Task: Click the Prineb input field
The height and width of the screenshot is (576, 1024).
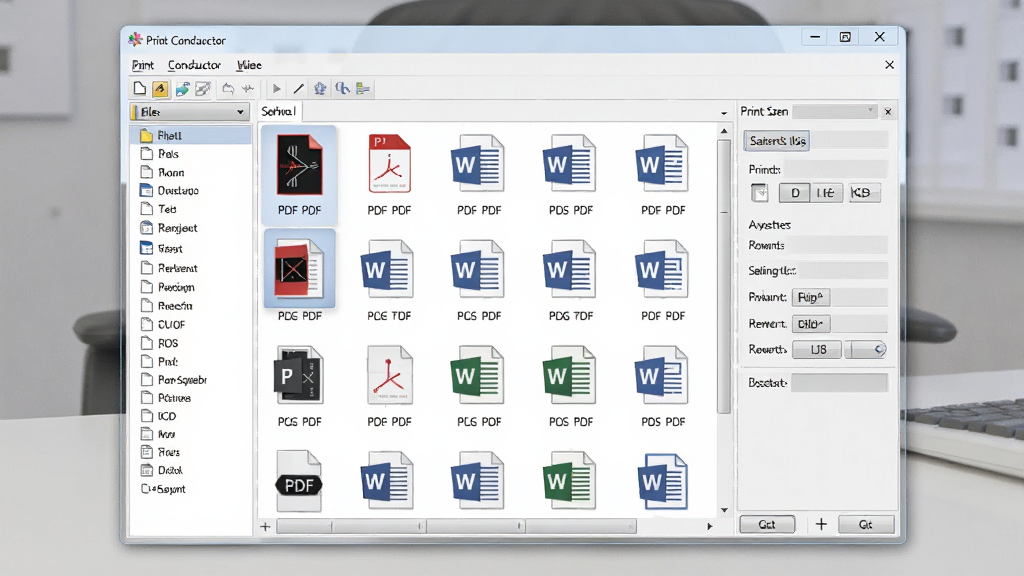Action: [835, 169]
